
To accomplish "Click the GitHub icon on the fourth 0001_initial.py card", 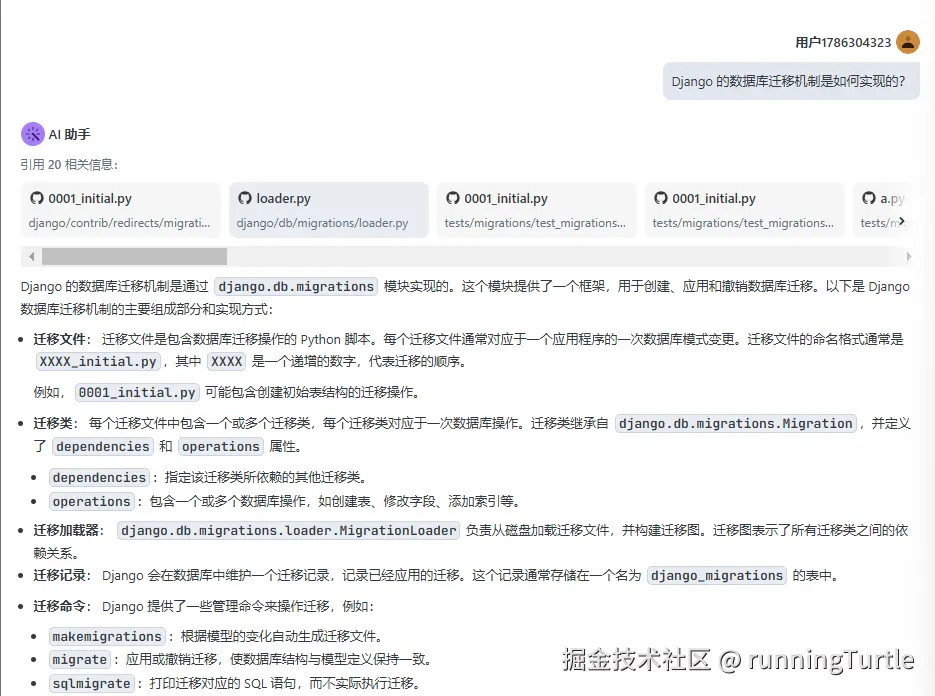I will [x=661, y=198].
